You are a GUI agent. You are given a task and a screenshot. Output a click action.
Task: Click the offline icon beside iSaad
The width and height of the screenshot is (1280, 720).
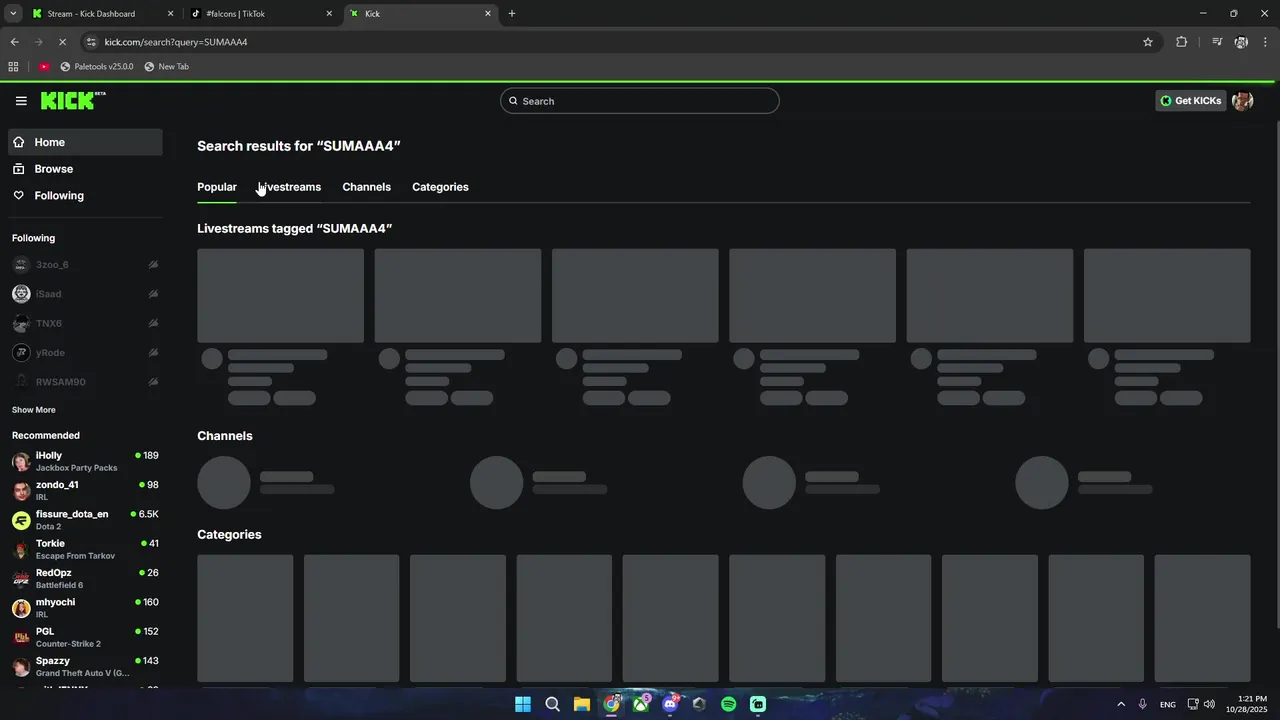coord(153,294)
